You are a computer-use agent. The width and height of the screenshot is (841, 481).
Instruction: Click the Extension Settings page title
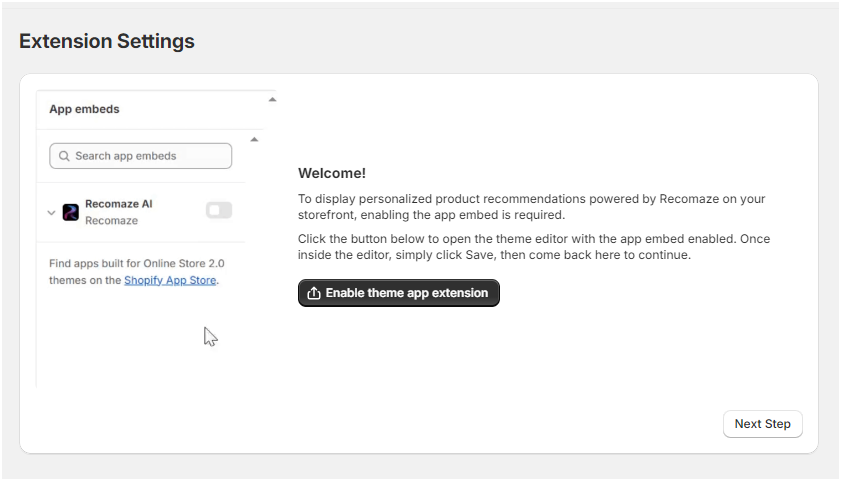click(x=107, y=41)
